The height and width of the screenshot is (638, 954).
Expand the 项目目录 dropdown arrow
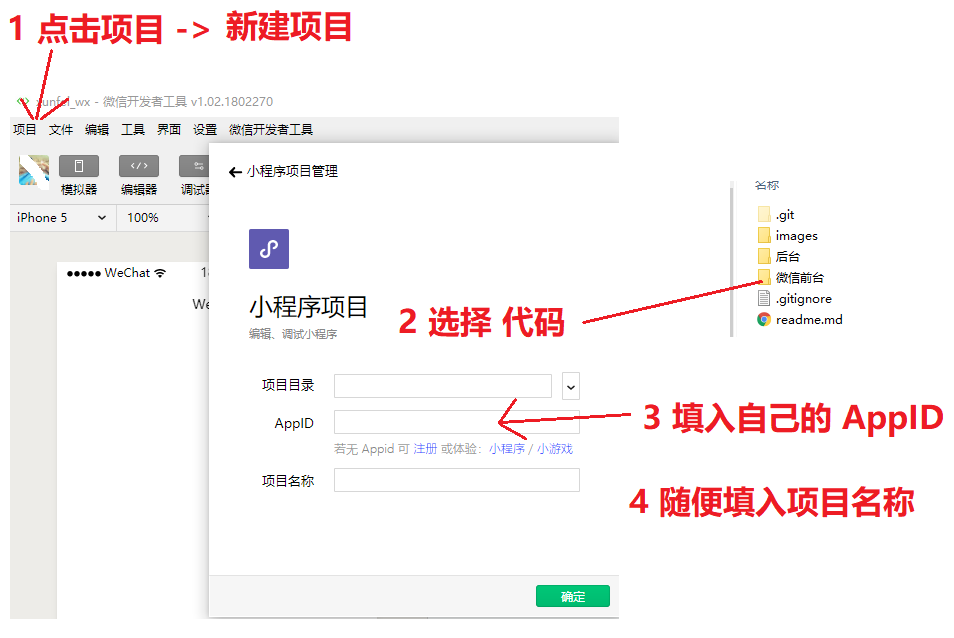click(571, 386)
